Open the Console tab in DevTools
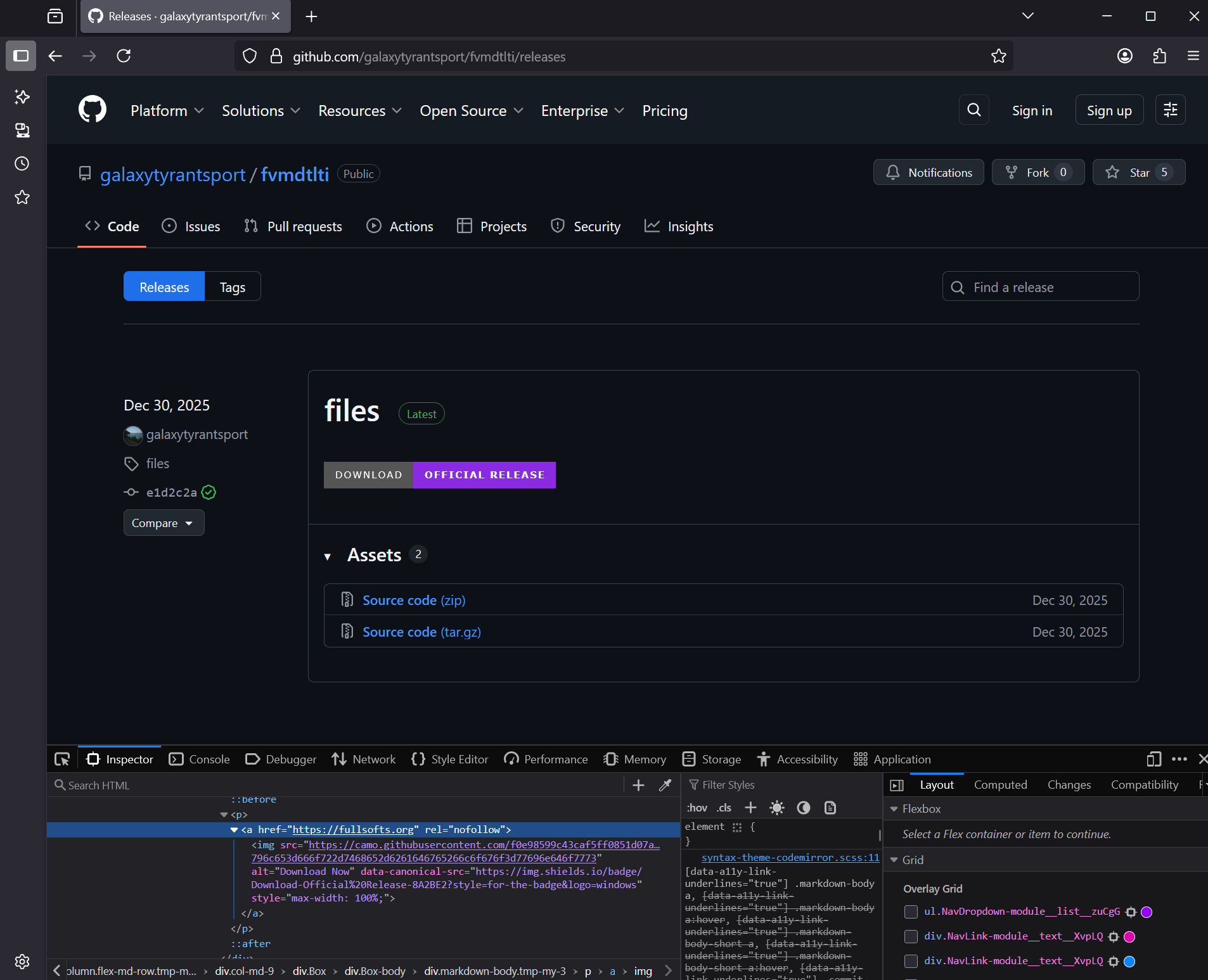1208x980 pixels. click(x=200, y=759)
